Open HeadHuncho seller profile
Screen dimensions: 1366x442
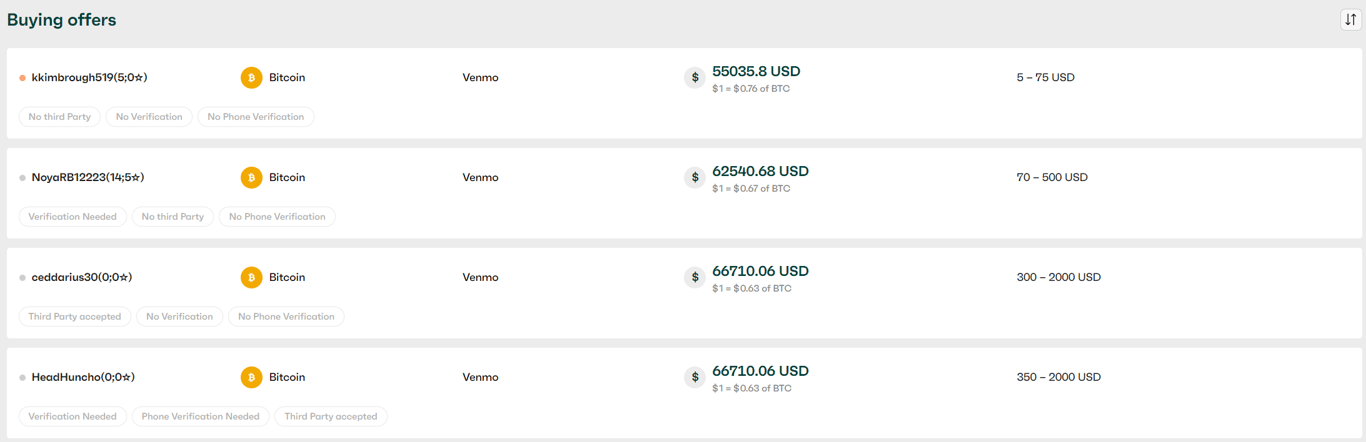83,377
